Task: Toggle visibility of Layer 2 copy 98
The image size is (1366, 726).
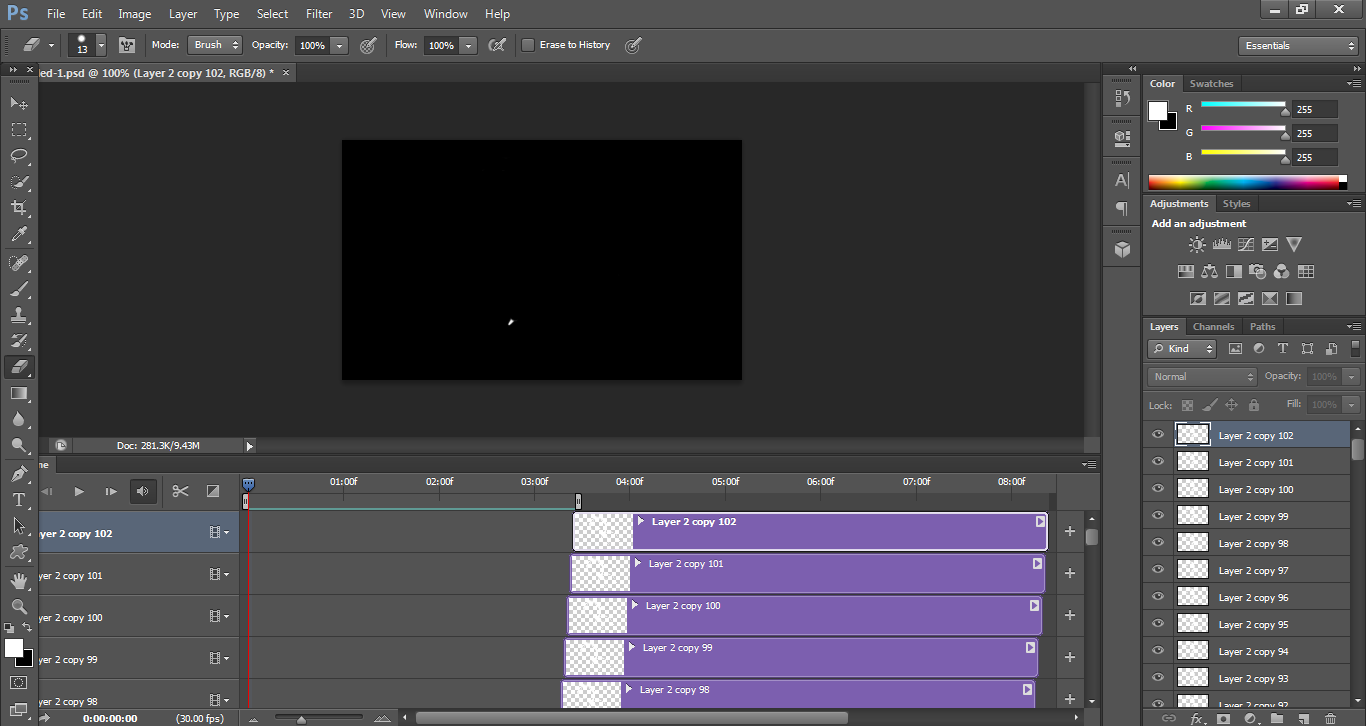Action: (x=1158, y=543)
